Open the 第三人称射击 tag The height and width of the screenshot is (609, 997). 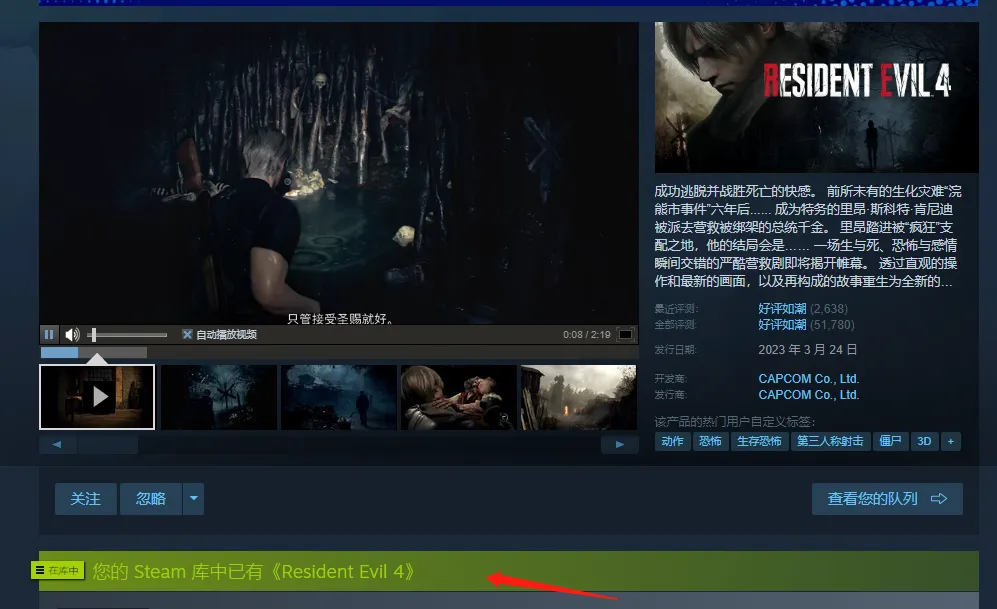coord(829,441)
